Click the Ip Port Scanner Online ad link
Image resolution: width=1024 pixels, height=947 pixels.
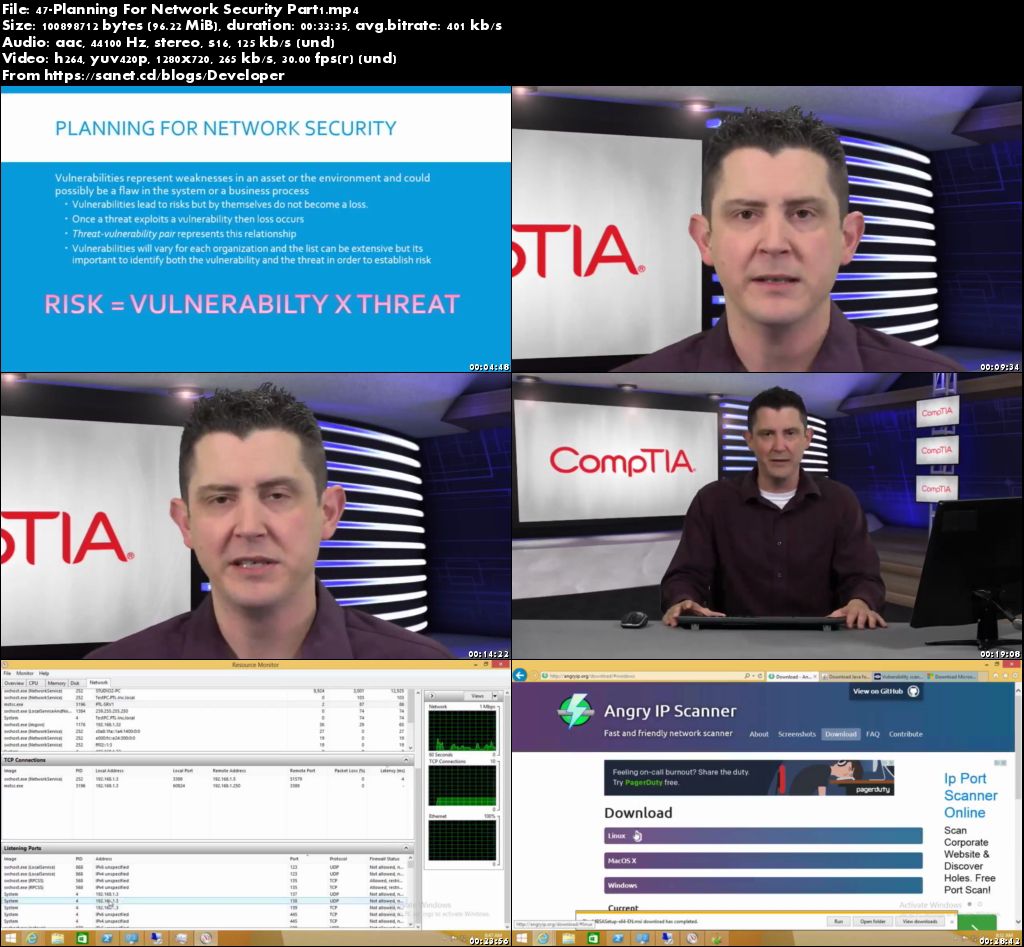point(970,795)
